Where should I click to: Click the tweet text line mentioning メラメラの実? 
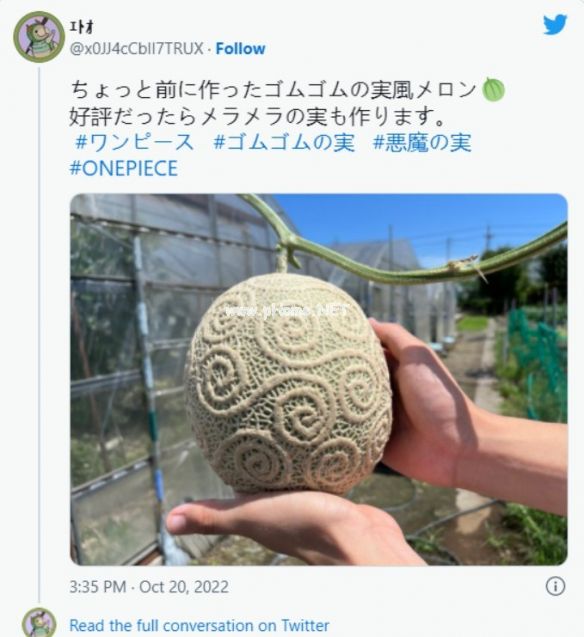pyautogui.click(x=257, y=117)
